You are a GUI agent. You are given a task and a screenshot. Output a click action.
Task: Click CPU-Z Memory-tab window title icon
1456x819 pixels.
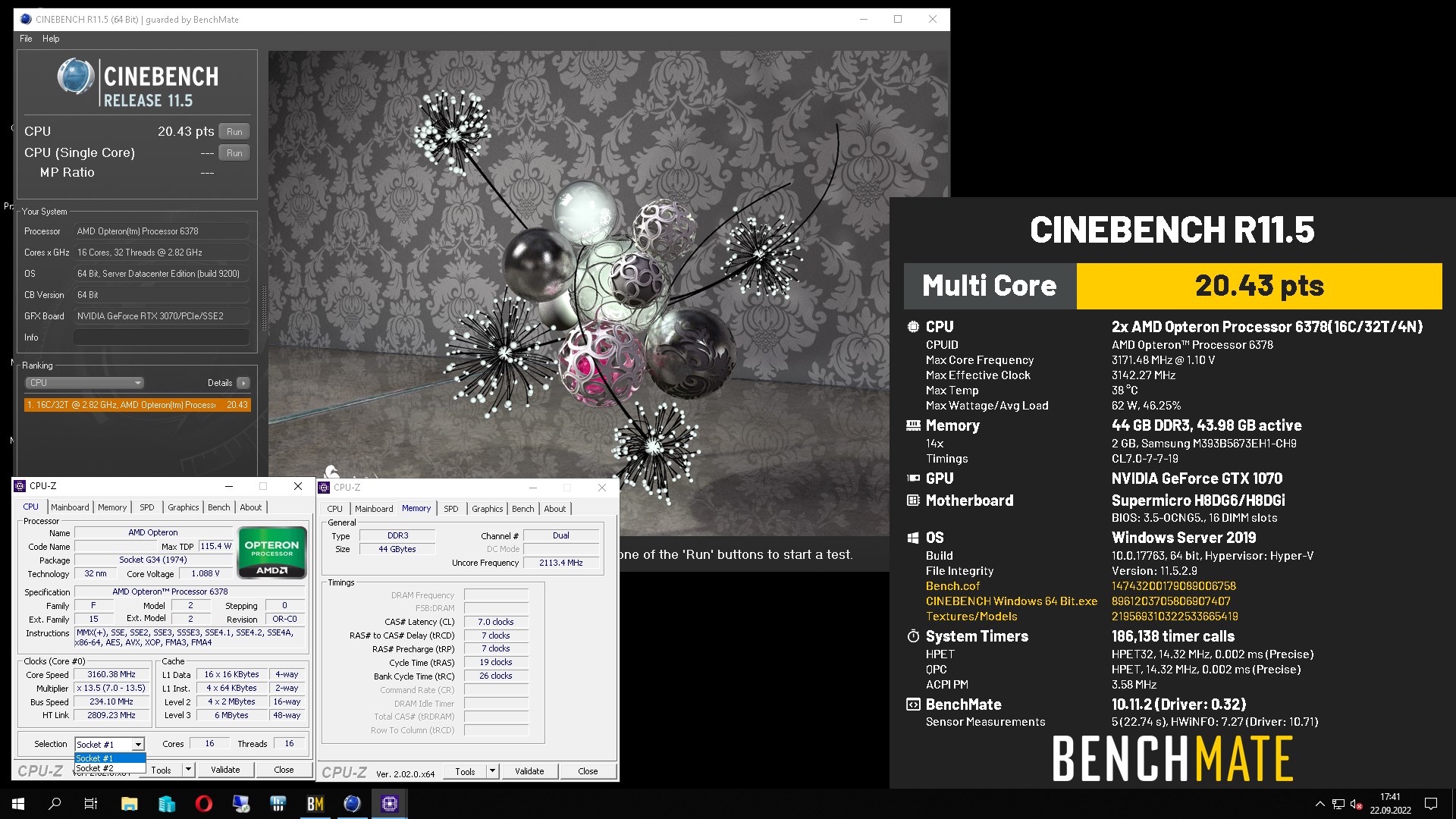point(325,488)
